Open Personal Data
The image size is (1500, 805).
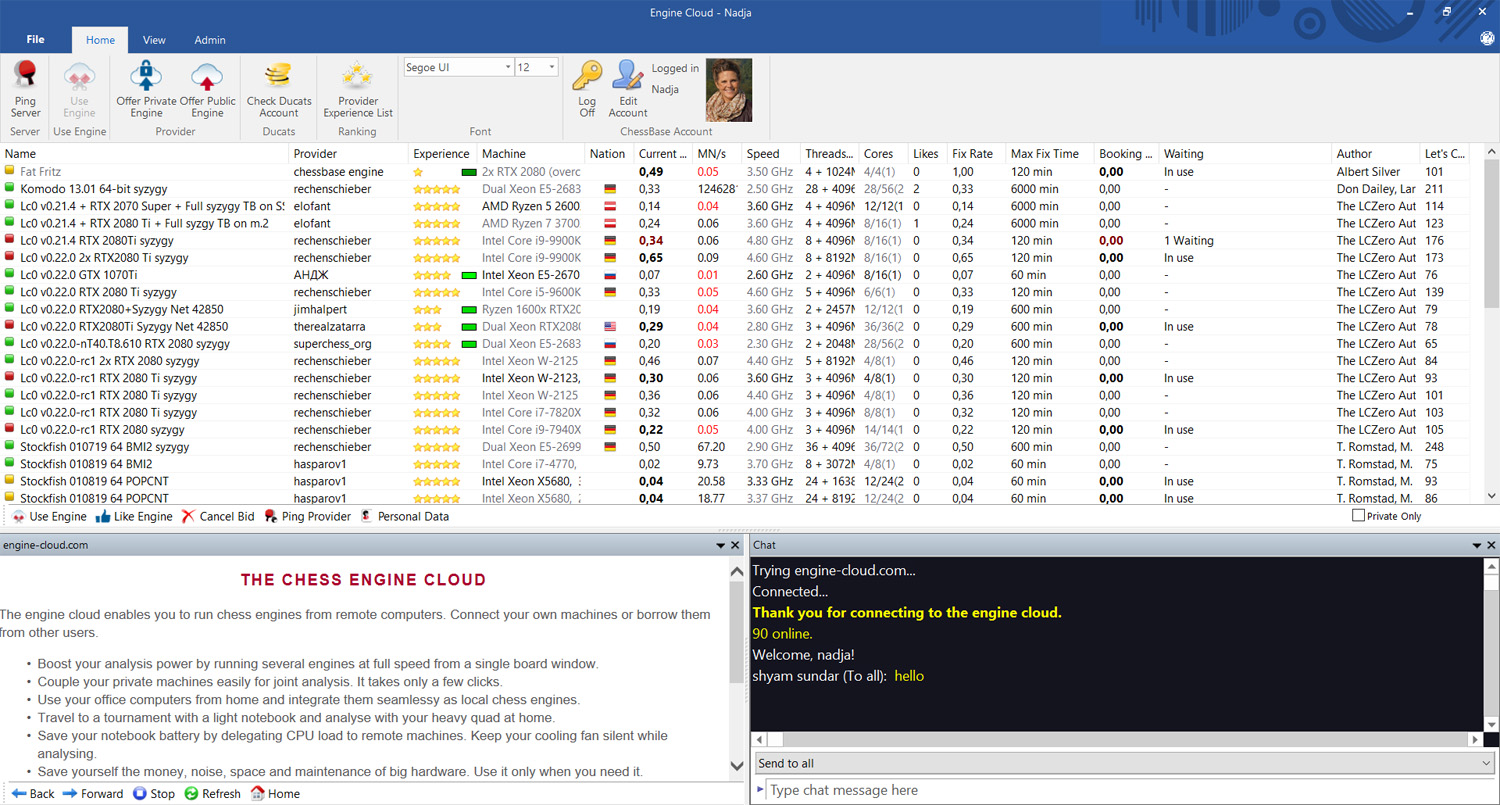404,517
